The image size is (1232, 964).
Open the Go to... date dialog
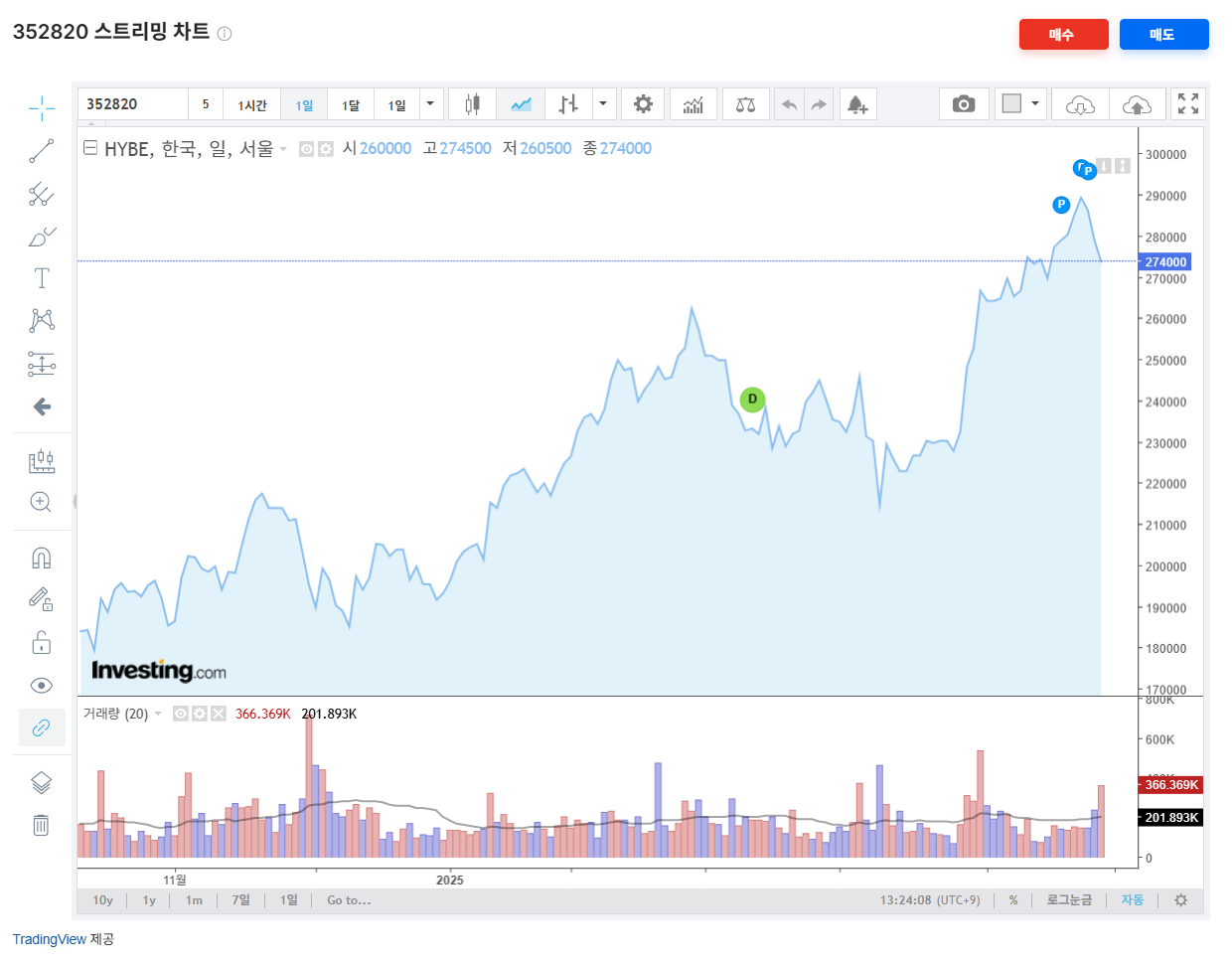[x=349, y=900]
